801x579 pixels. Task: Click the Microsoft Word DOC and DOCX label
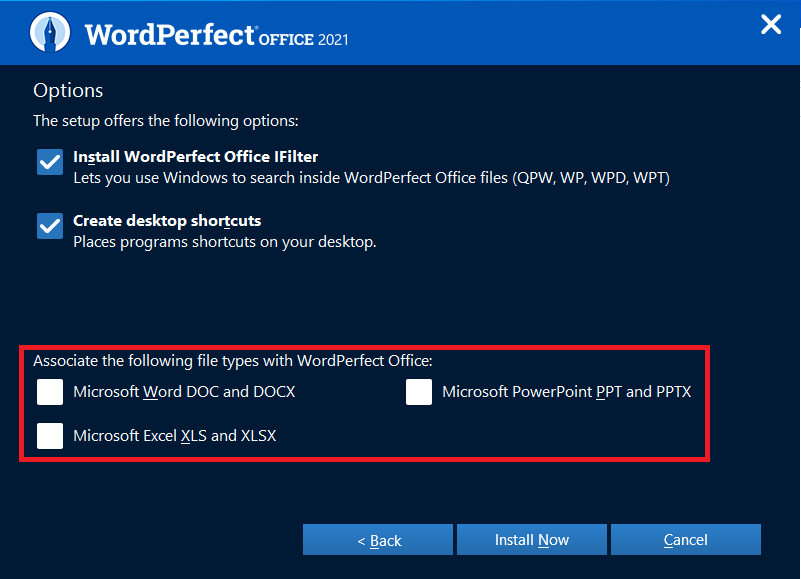pyautogui.click(x=183, y=392)
